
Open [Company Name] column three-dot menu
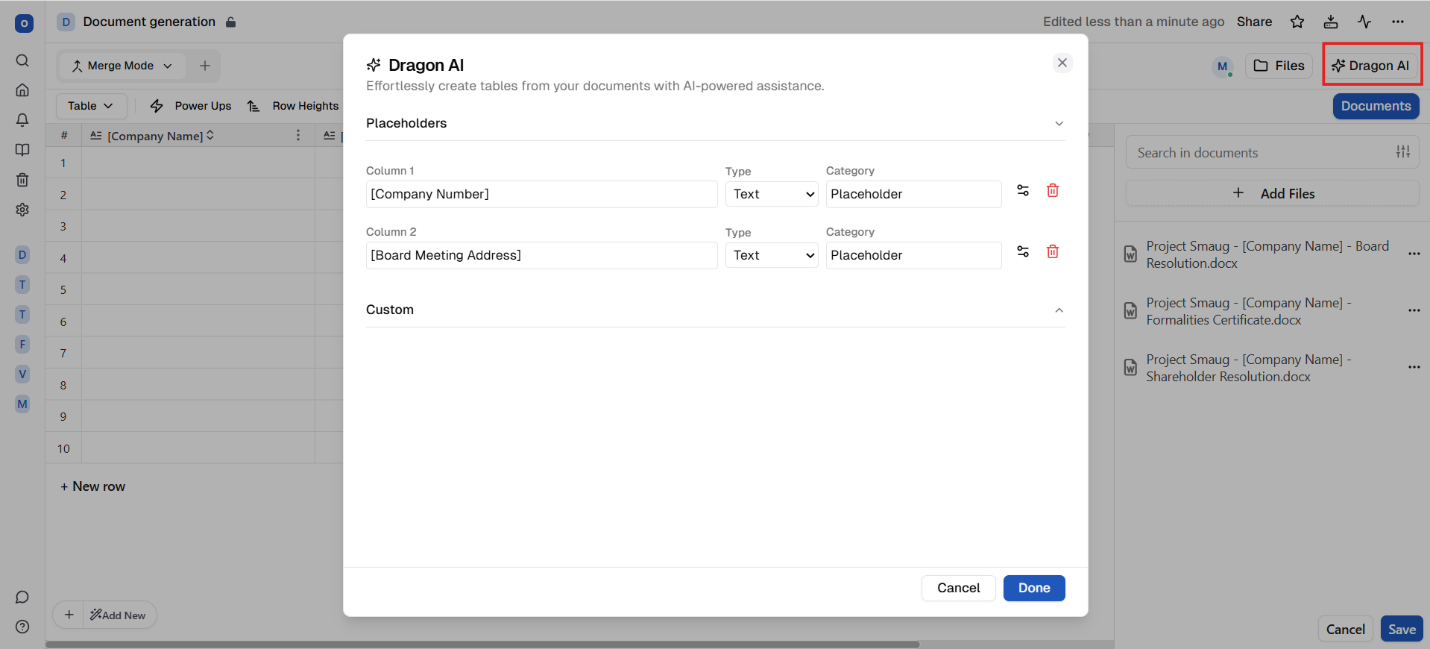coord(298,135)
